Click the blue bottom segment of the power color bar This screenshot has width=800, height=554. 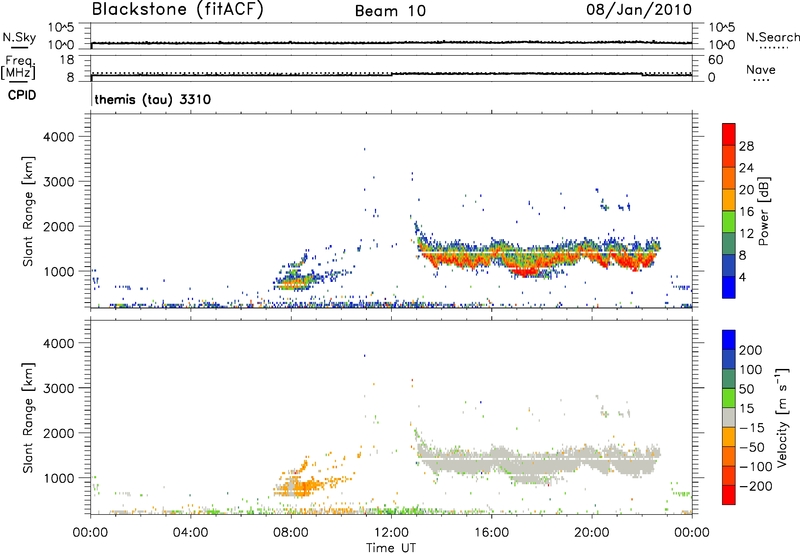pyautogui.click(x=729, y=287)
